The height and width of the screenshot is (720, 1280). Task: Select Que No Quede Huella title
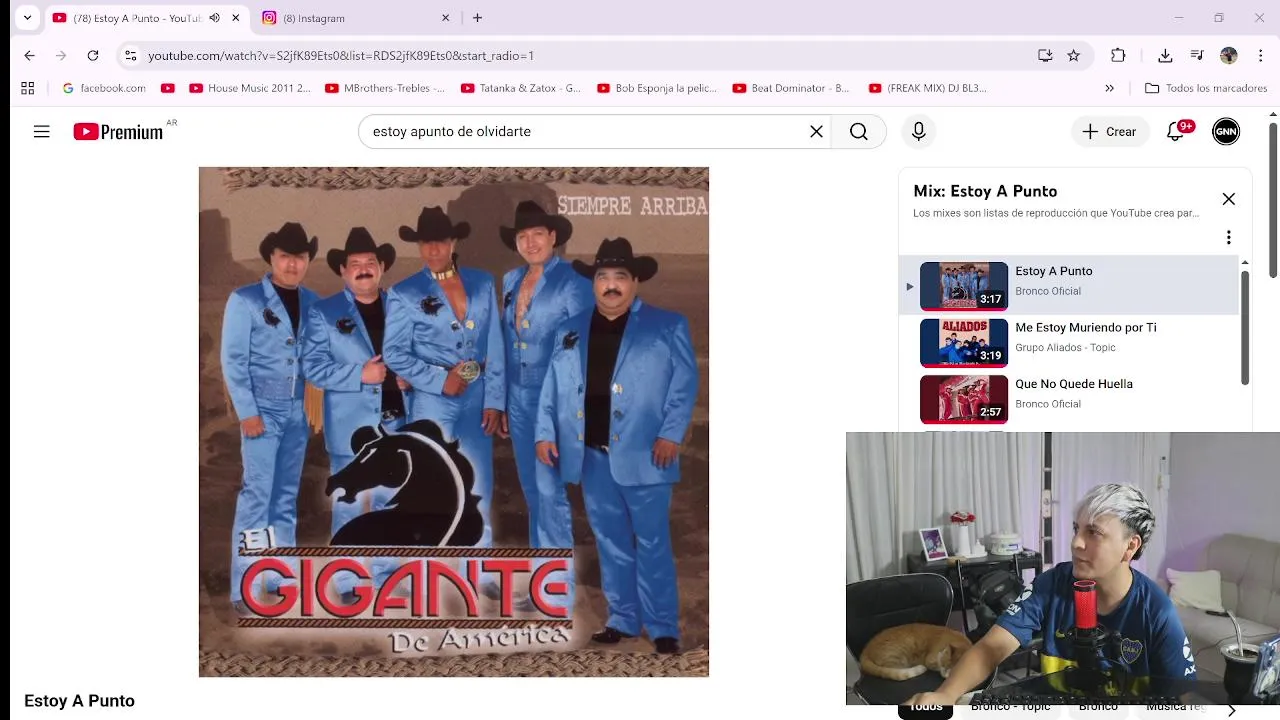pos(1074,384)
